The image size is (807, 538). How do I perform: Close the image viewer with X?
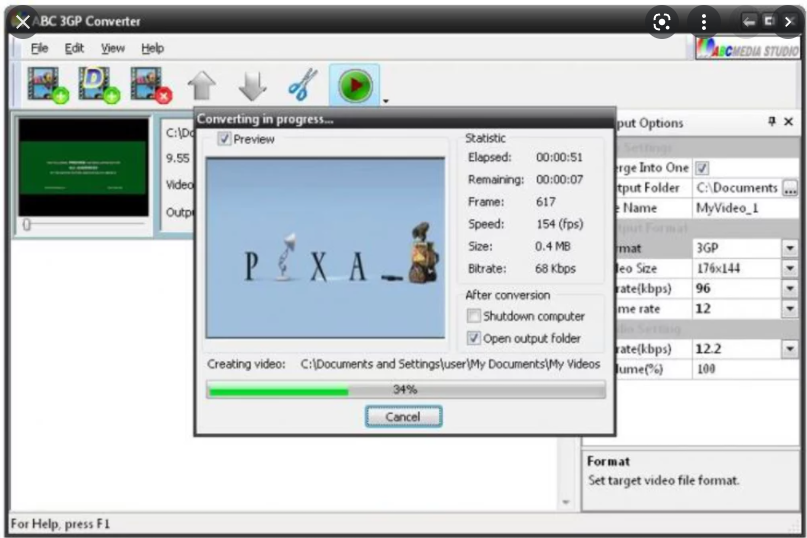pos(22,22)
